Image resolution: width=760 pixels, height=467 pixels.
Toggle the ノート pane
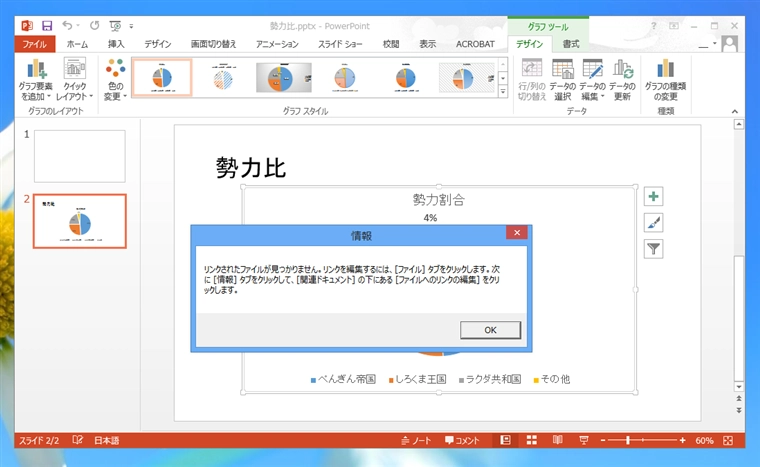tap(416, 440)
